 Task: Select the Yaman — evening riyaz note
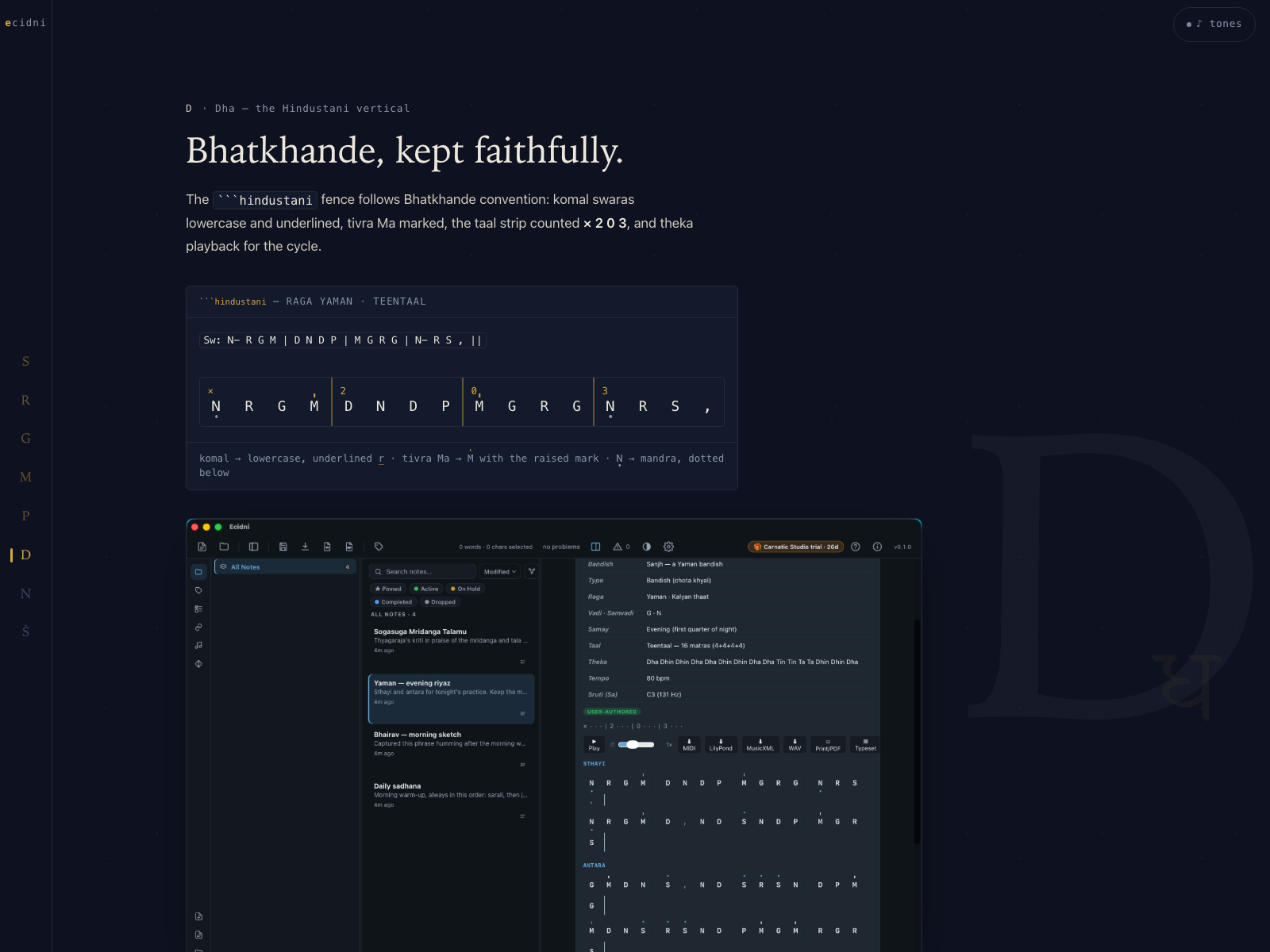pyautogui.click(x=451, y=699)
